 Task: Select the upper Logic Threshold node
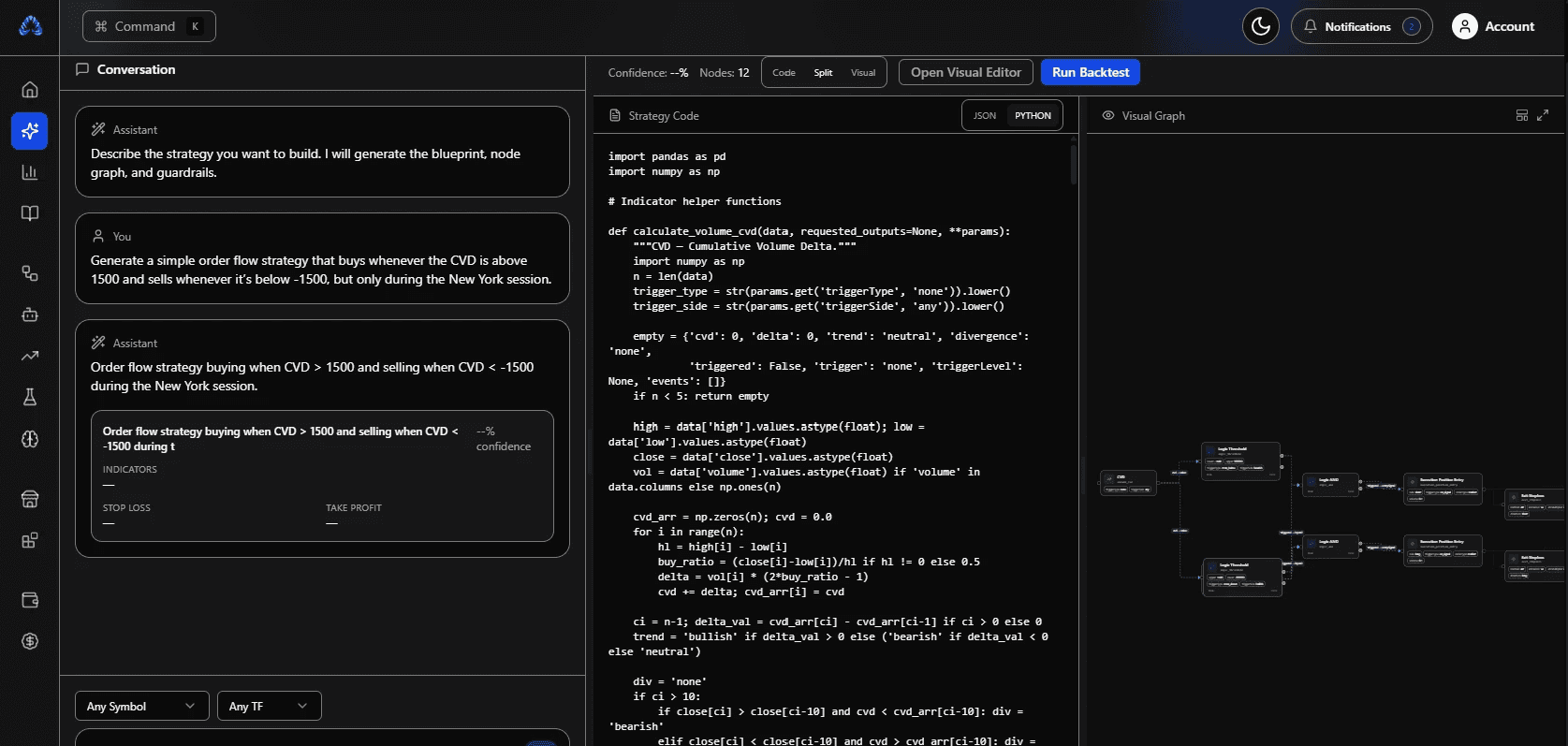tap(1241, 461)
